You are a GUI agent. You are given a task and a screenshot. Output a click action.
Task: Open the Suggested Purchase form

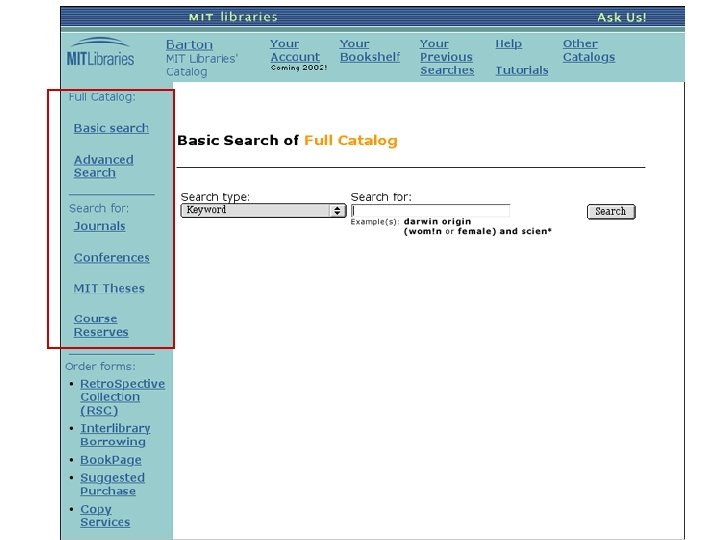112,484
